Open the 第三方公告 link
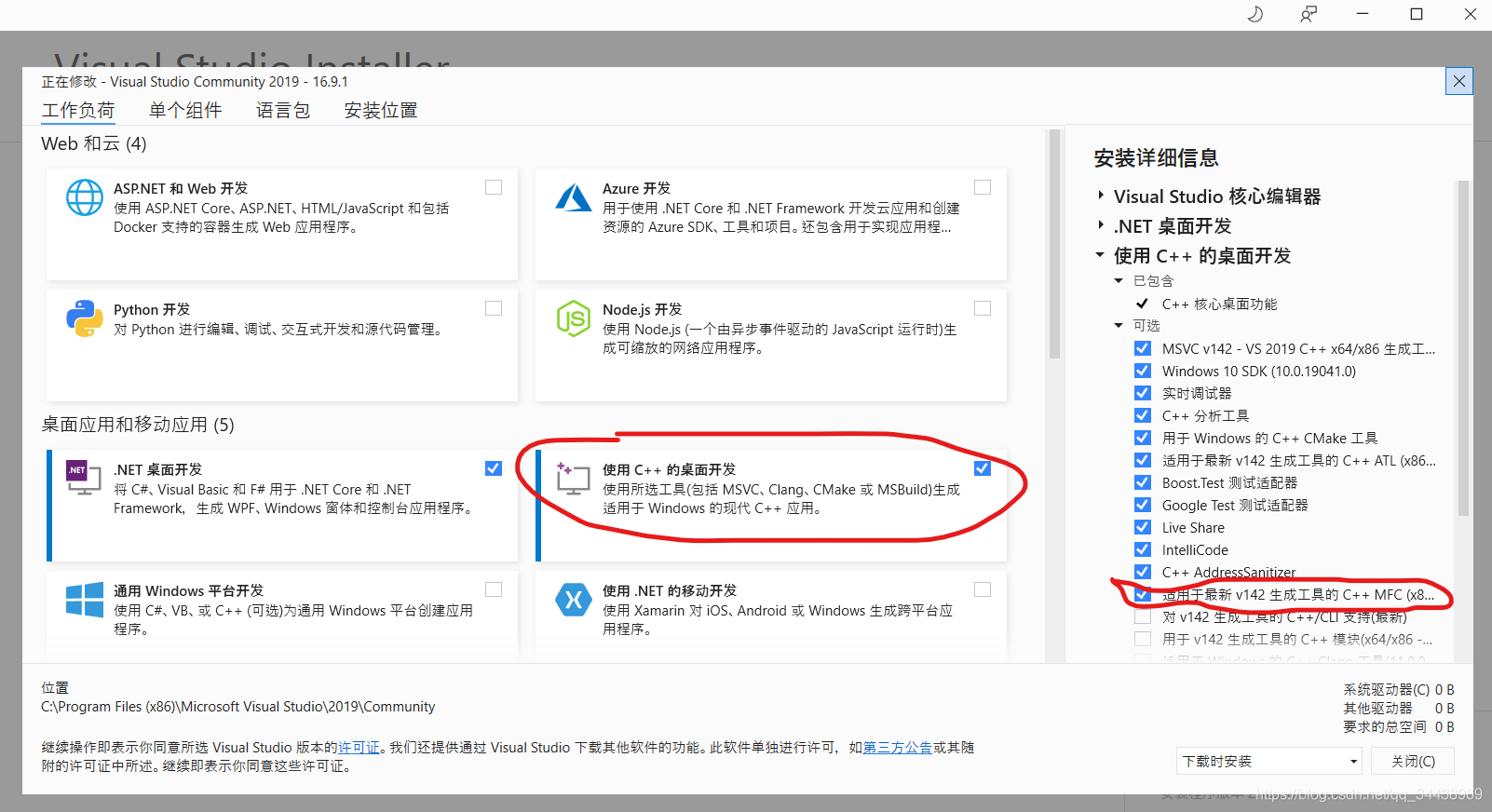Viewport: 1492px width, 812px height. pos(898,747)
